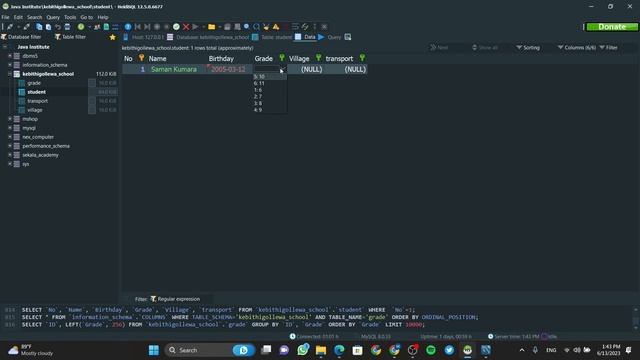Click the disconnect session toolbar icon
This screenshot has height=360, width=640.
point(27,27)
